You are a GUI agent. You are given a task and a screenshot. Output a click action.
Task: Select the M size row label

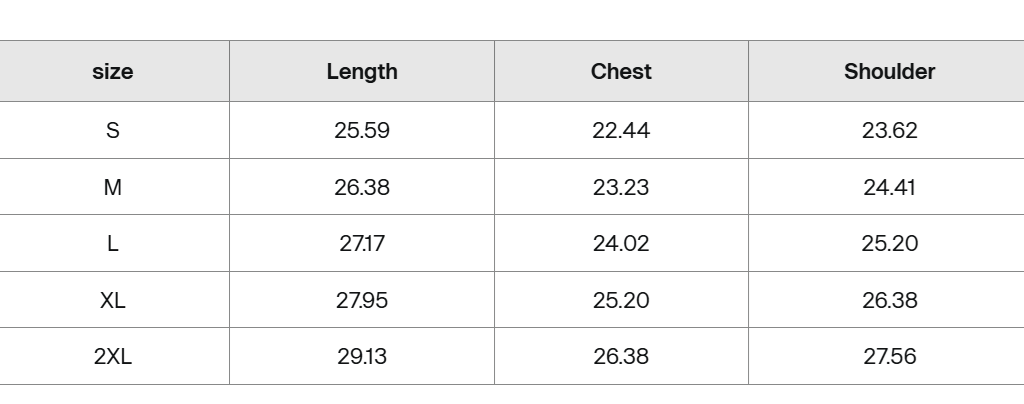[113, 187]
